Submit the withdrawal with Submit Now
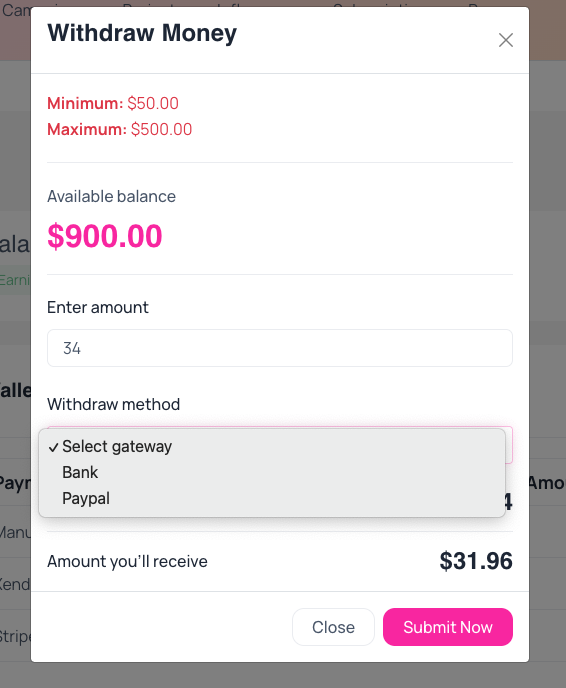 coord(448,627)
